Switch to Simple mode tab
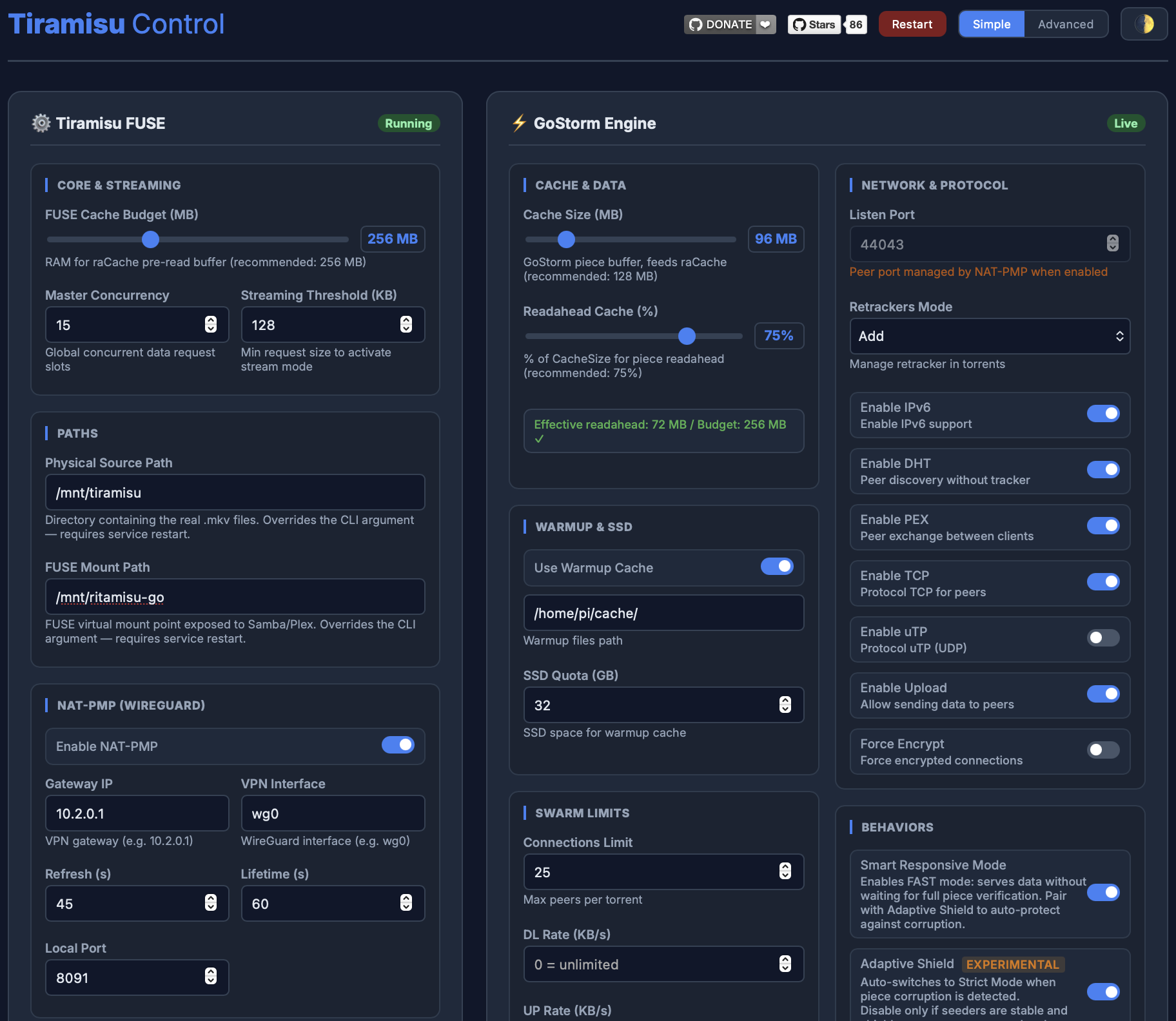The image size is (1176, 1021). (992, 24)
